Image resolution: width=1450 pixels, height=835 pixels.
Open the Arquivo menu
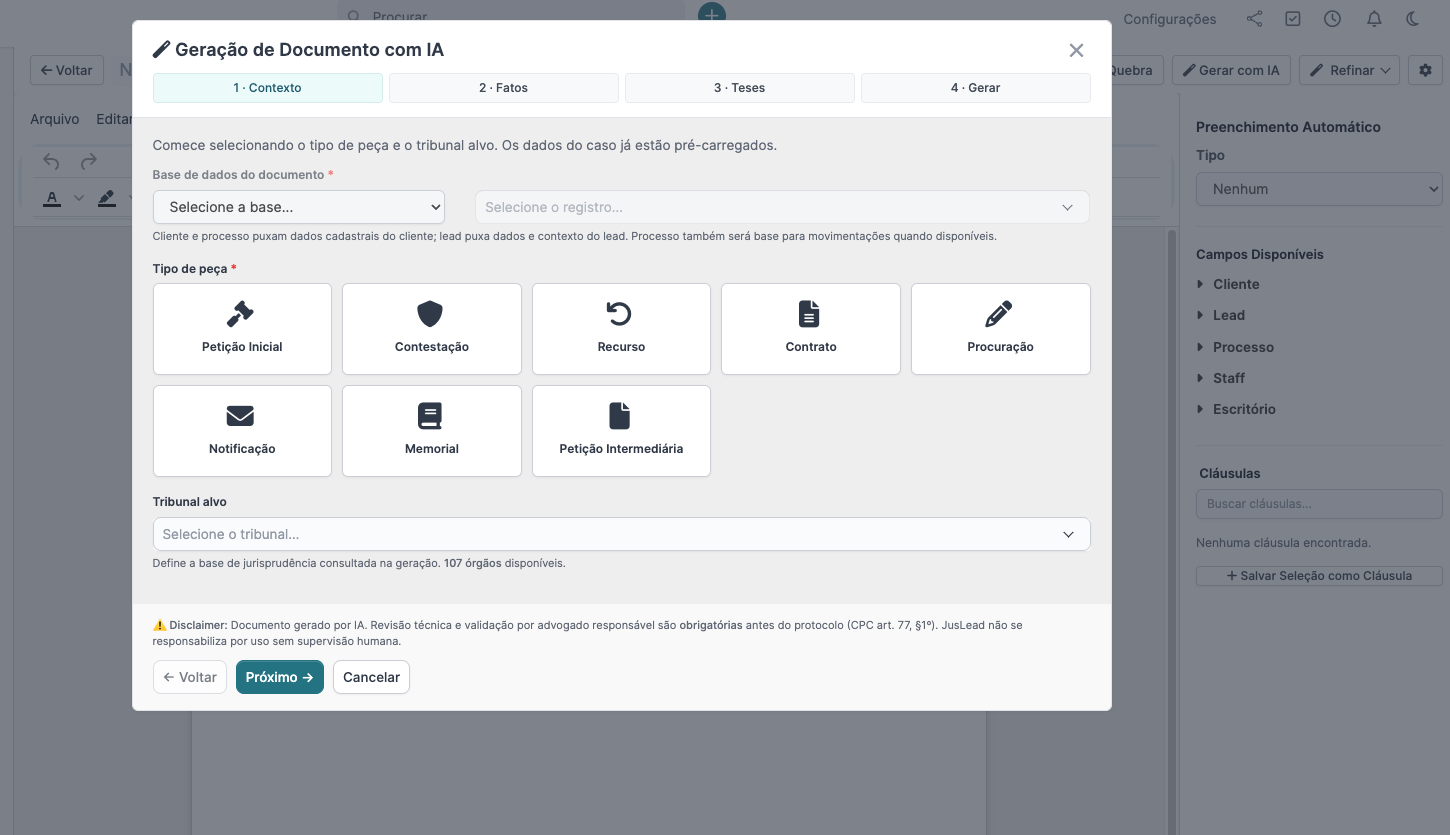point(55,119)
